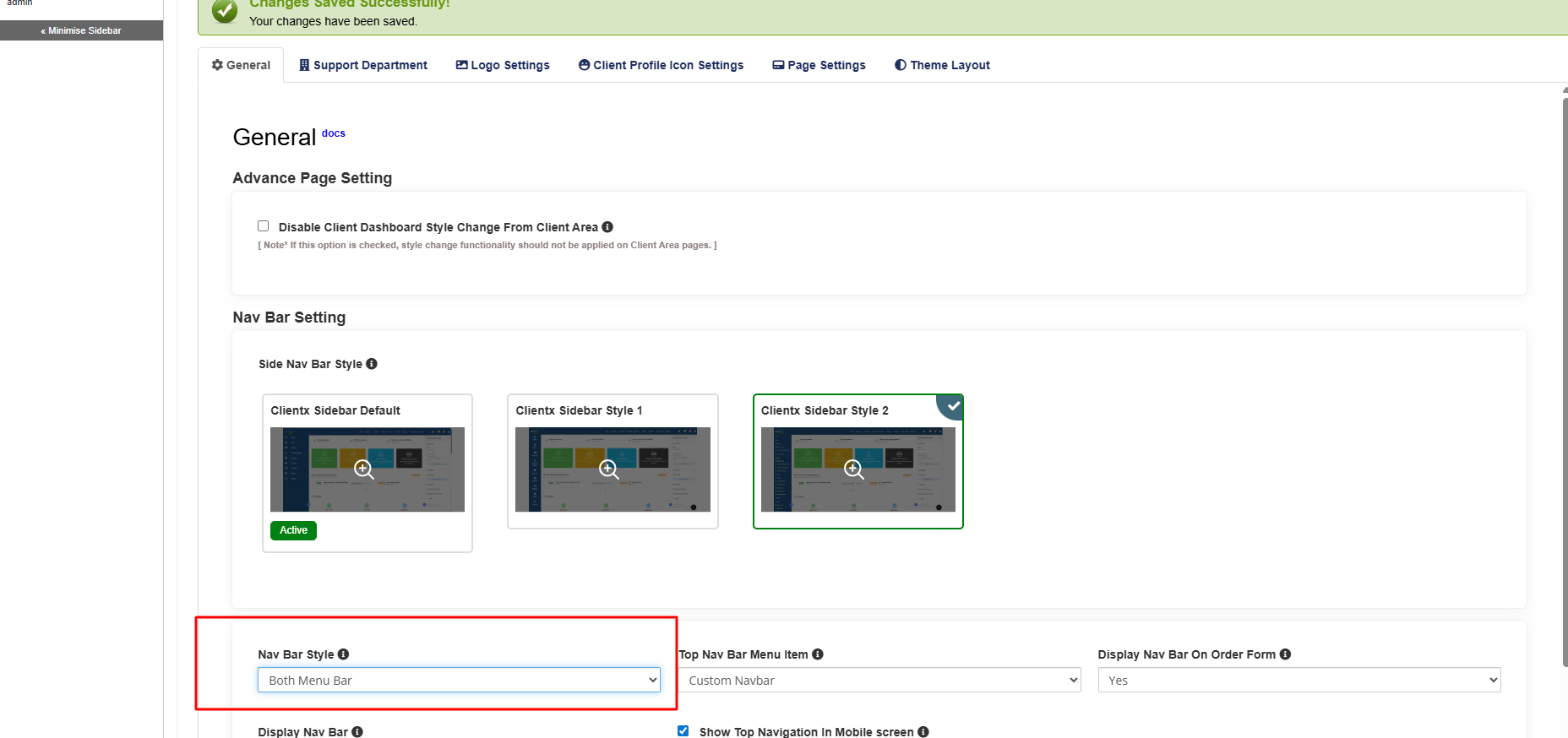Click info icon beside Side Nav Bar Style
This screenshot has height=738, width=1568.
(372, 364)
